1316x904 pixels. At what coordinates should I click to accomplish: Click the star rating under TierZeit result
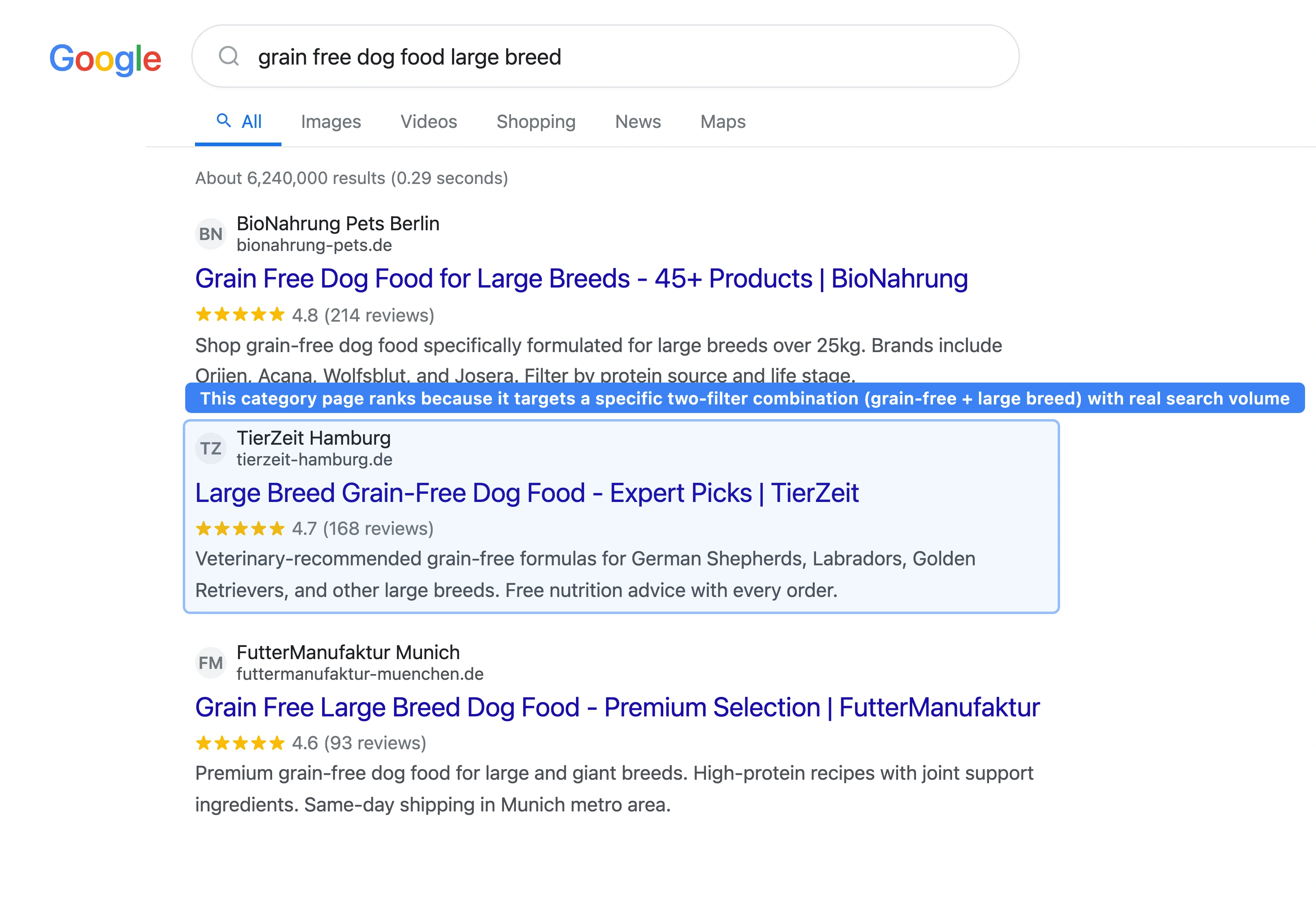click(239, 529)
